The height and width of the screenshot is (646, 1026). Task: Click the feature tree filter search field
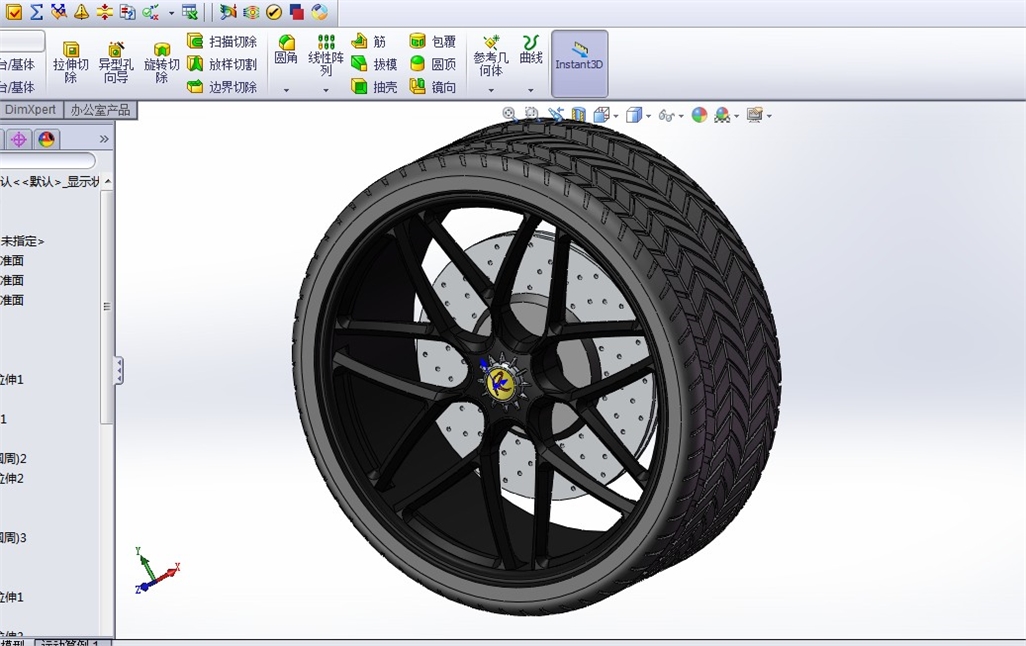[47, 160]
